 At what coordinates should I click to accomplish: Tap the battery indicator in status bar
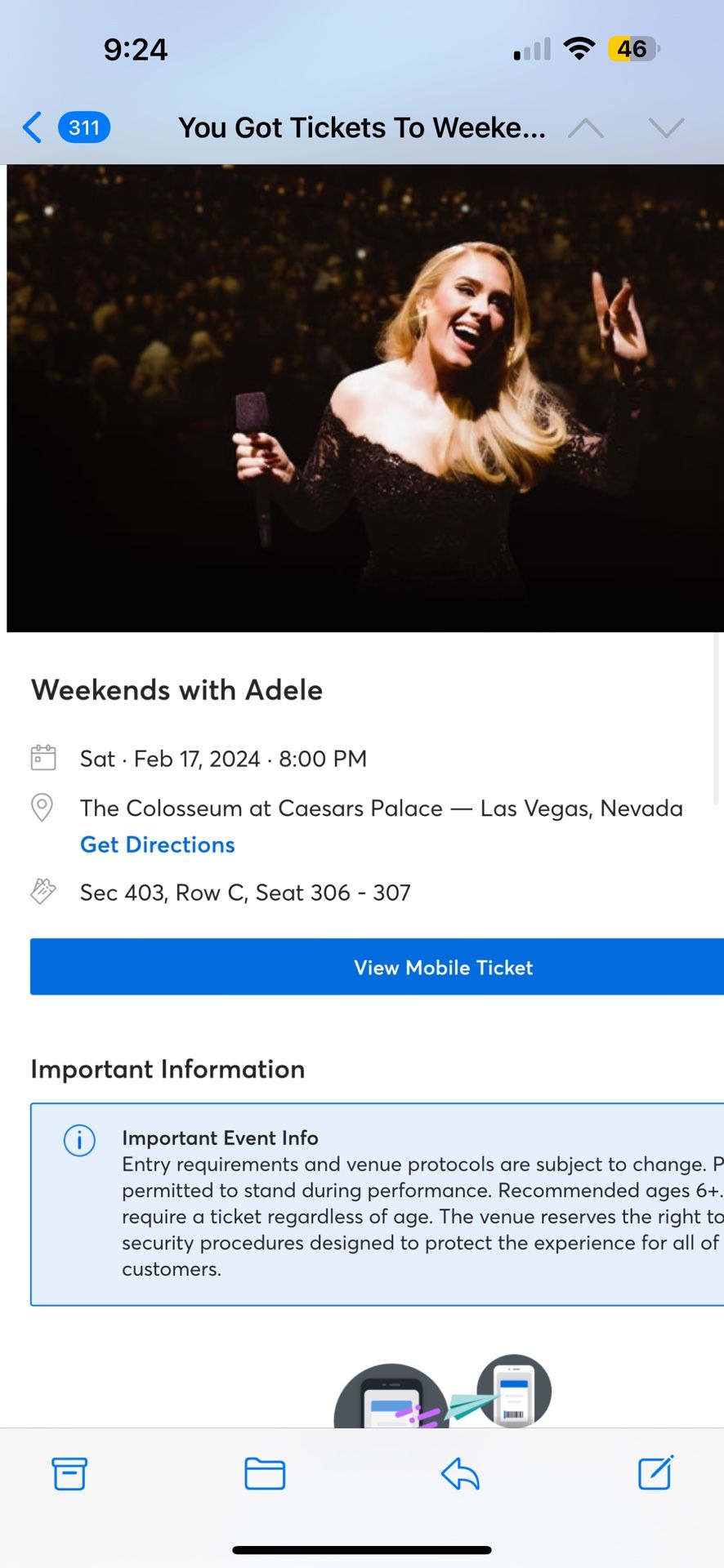633,49
